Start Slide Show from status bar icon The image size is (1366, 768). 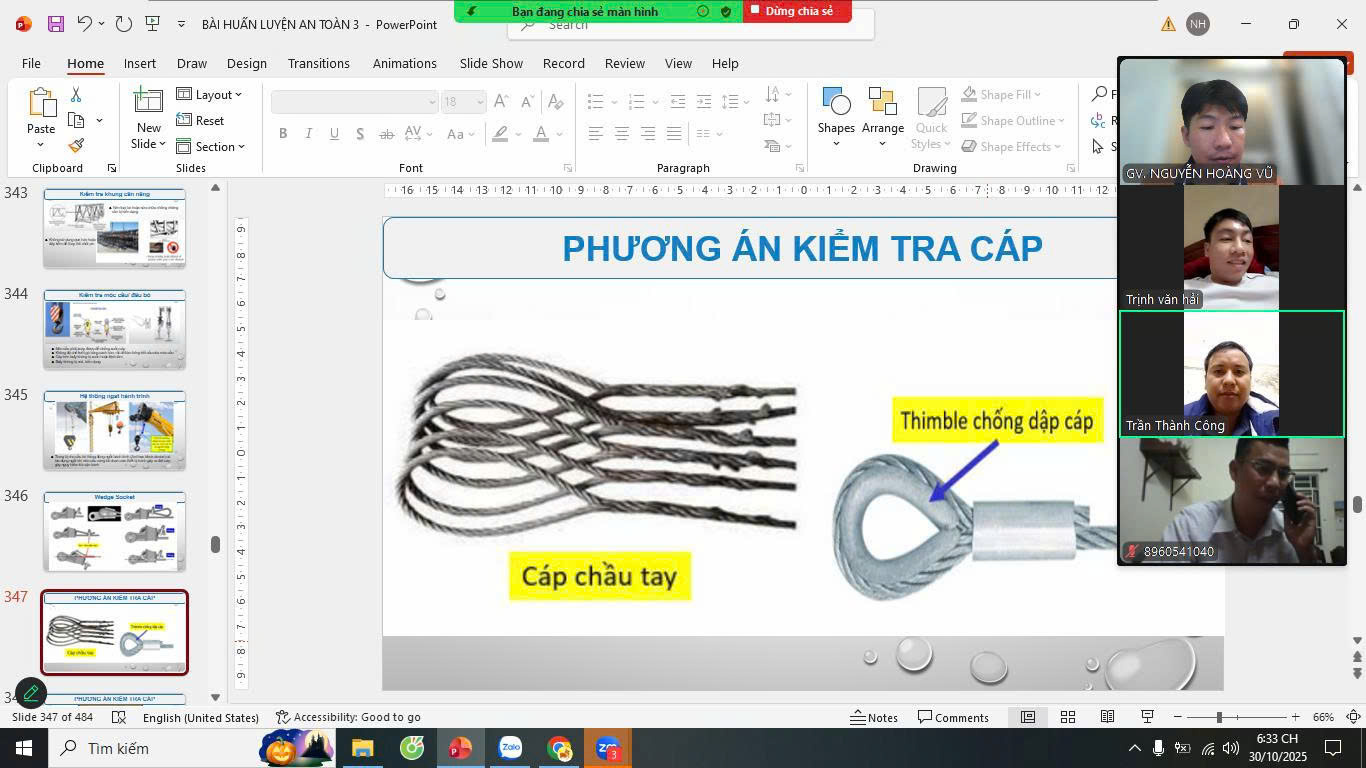1147,717
